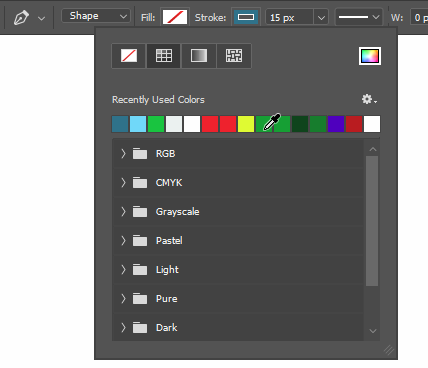This screenshot has width=428, height=368.
Task: Pick the yellow recent color swatch
Action: (x=246, y=124)
